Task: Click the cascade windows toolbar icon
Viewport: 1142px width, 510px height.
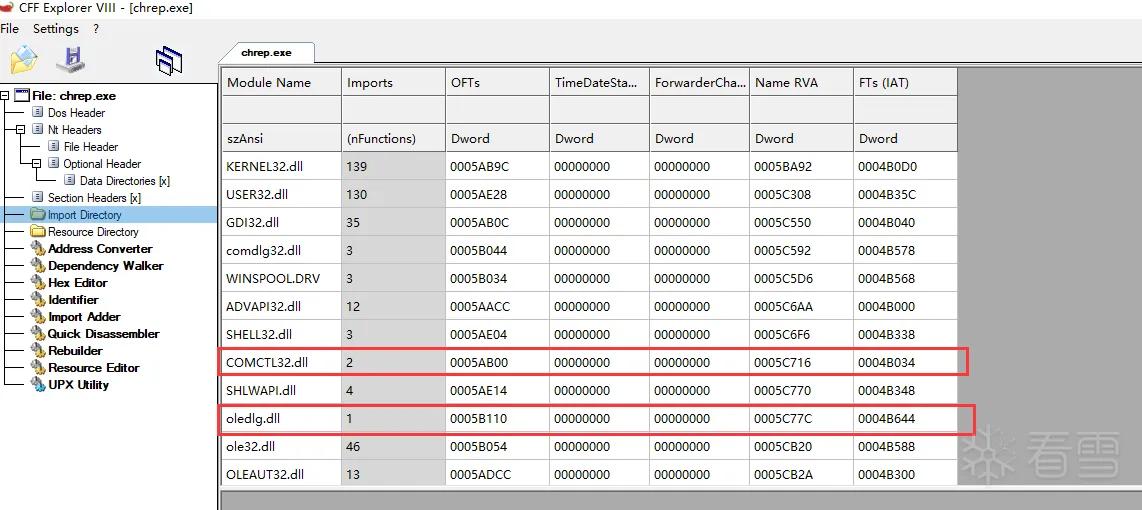Action: 169,61
